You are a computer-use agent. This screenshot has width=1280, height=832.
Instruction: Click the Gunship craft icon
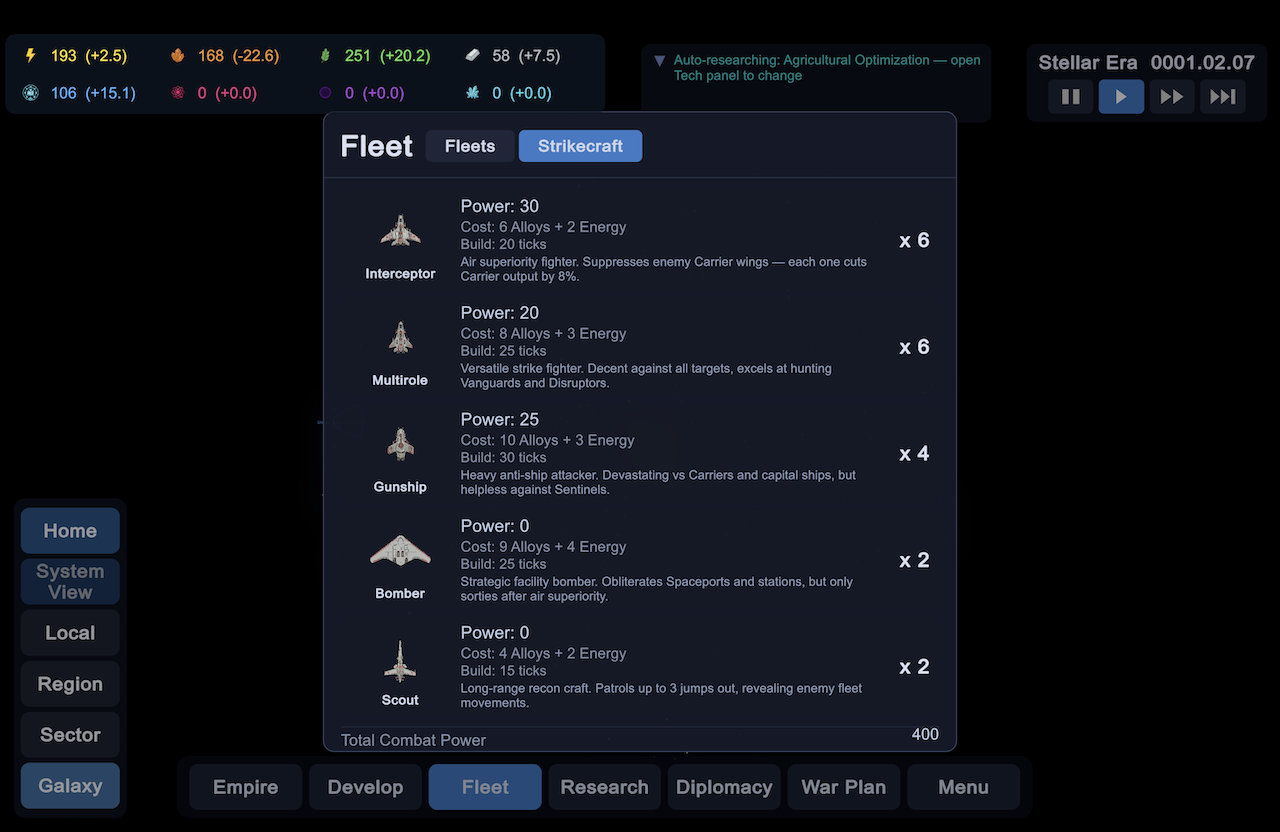pyautogui.click(x=400, y=445)
